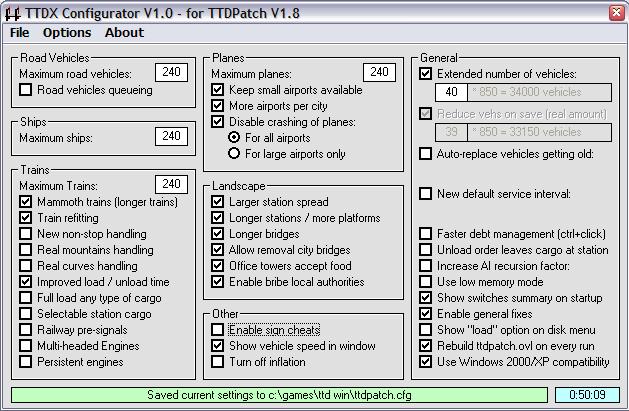Uncheck Extended number of vehicles
This screenshot has width=629, height=411.
(x=426, y=74)
